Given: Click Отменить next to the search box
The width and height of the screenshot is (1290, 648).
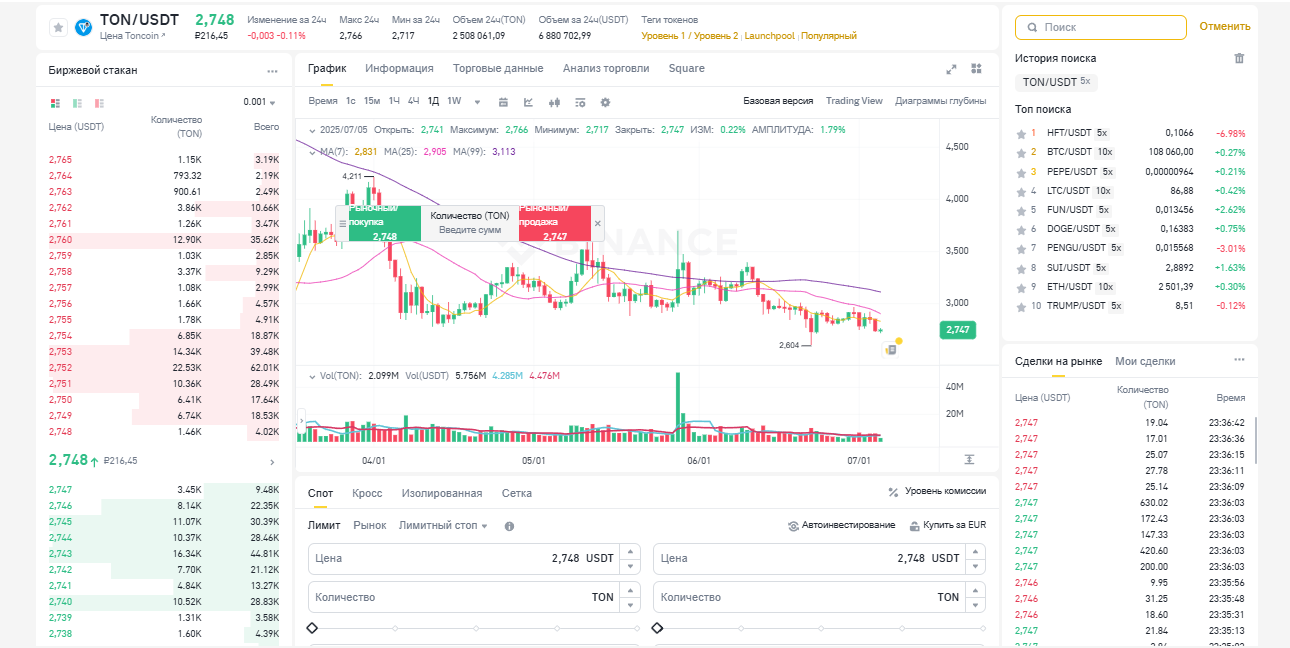Looking at the screenshot, I should click(1225, 27).
